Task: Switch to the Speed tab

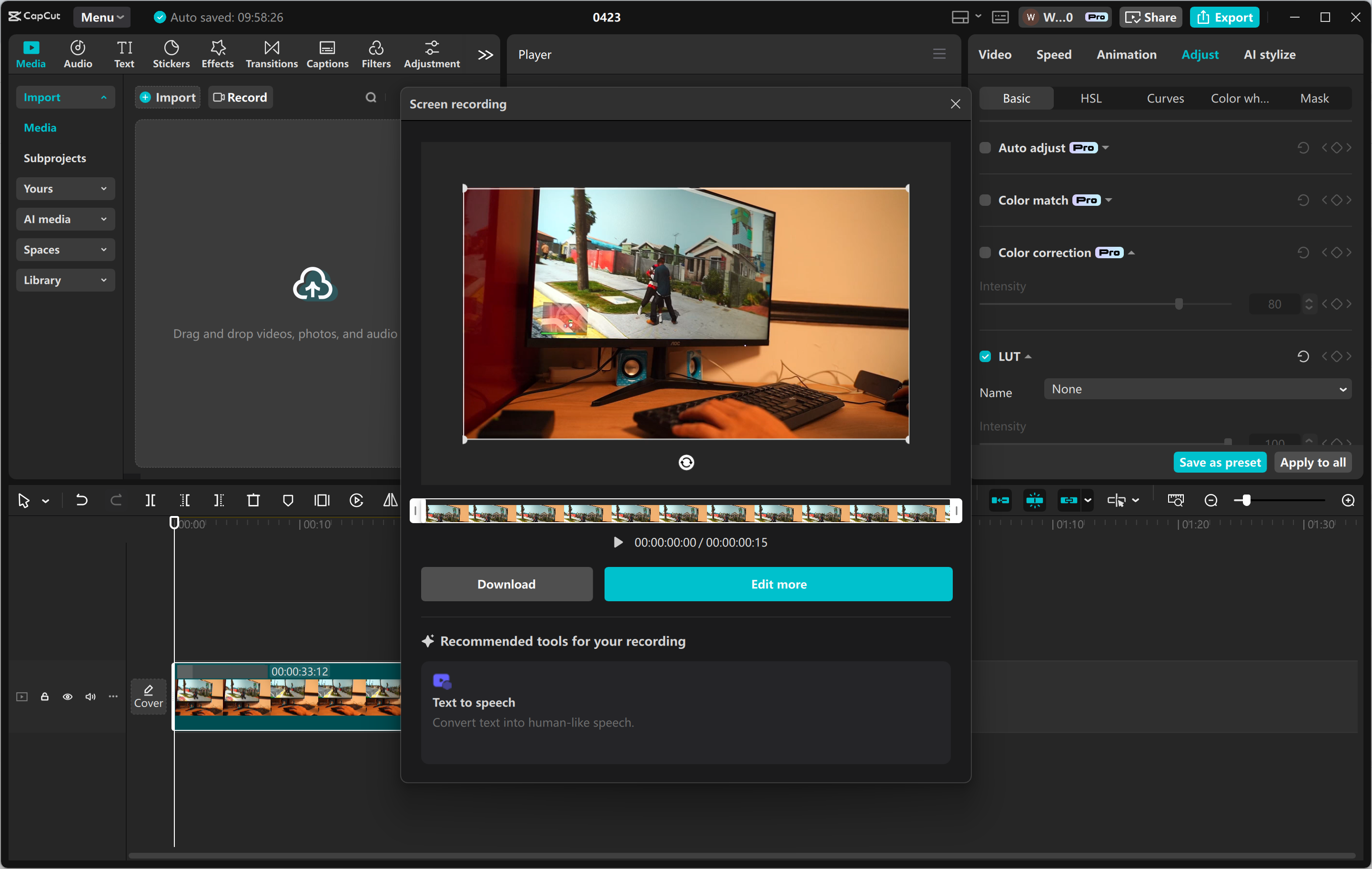Action: point(1053,54)
